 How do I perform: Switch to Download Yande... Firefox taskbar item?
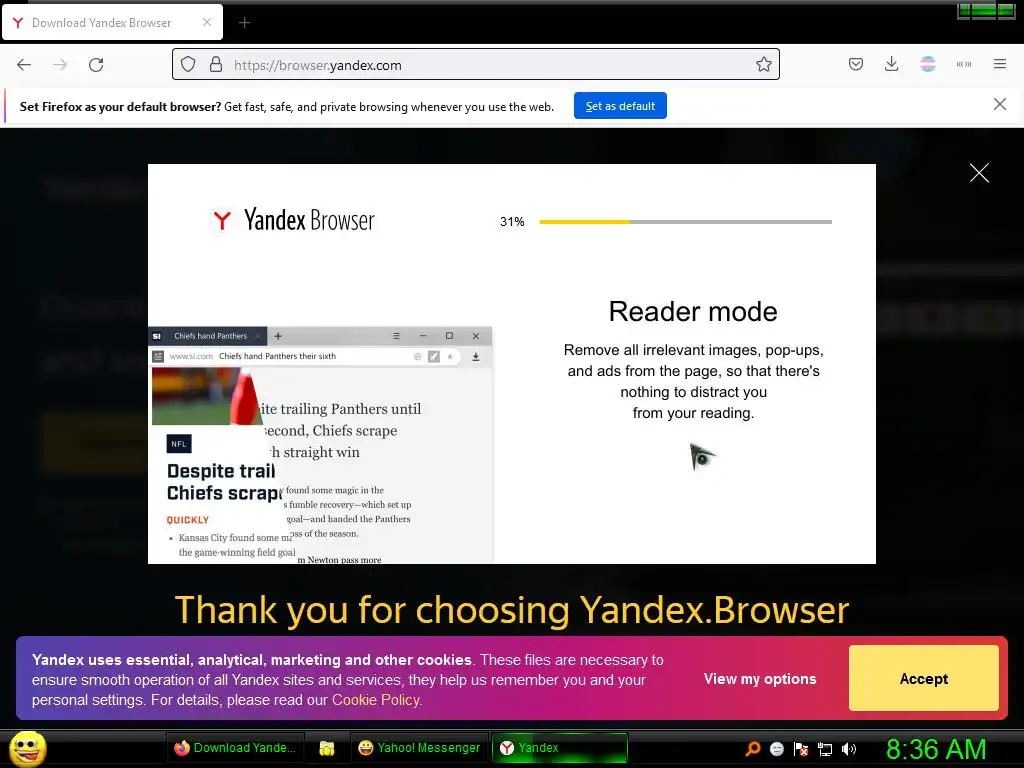tap(234, 748)
